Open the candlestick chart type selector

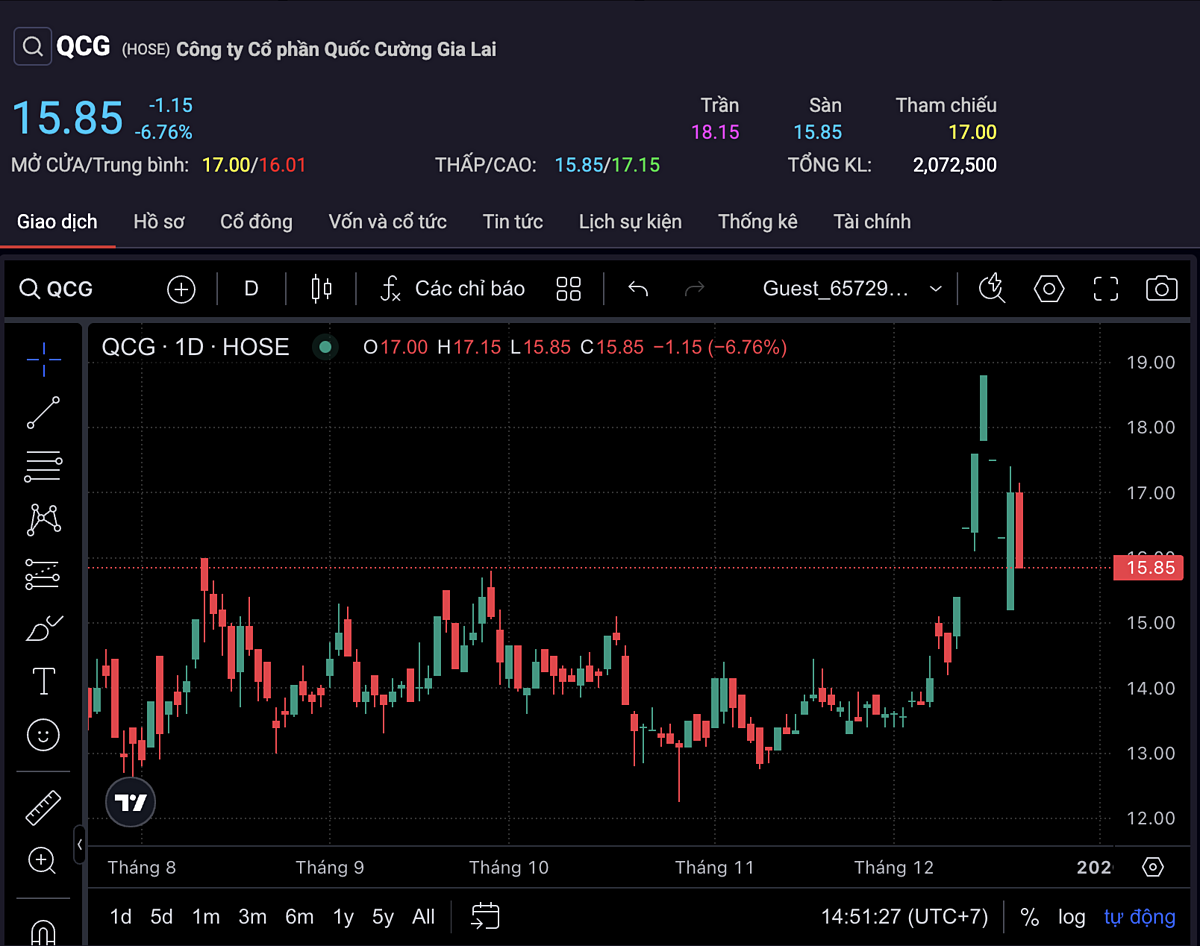tap(321, 289)
